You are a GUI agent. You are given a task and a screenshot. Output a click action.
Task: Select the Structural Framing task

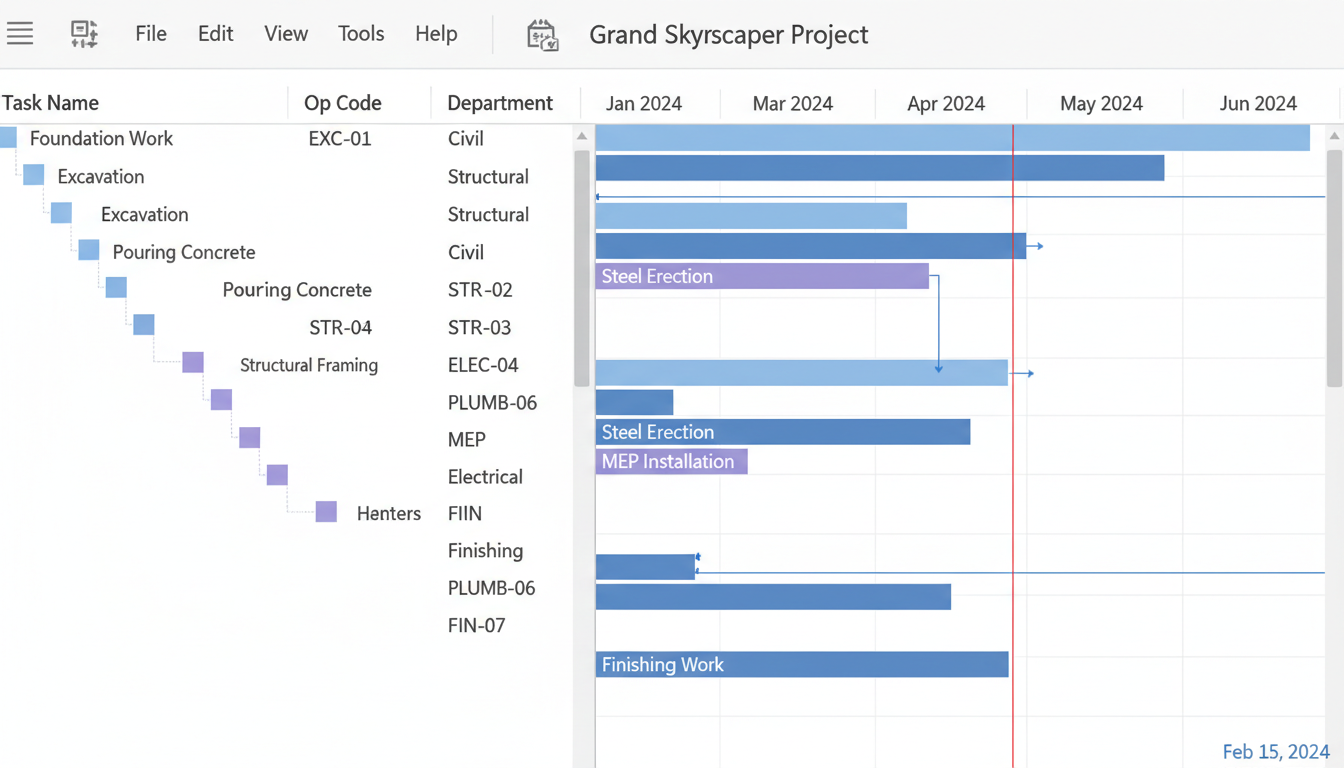pos(309,365)
